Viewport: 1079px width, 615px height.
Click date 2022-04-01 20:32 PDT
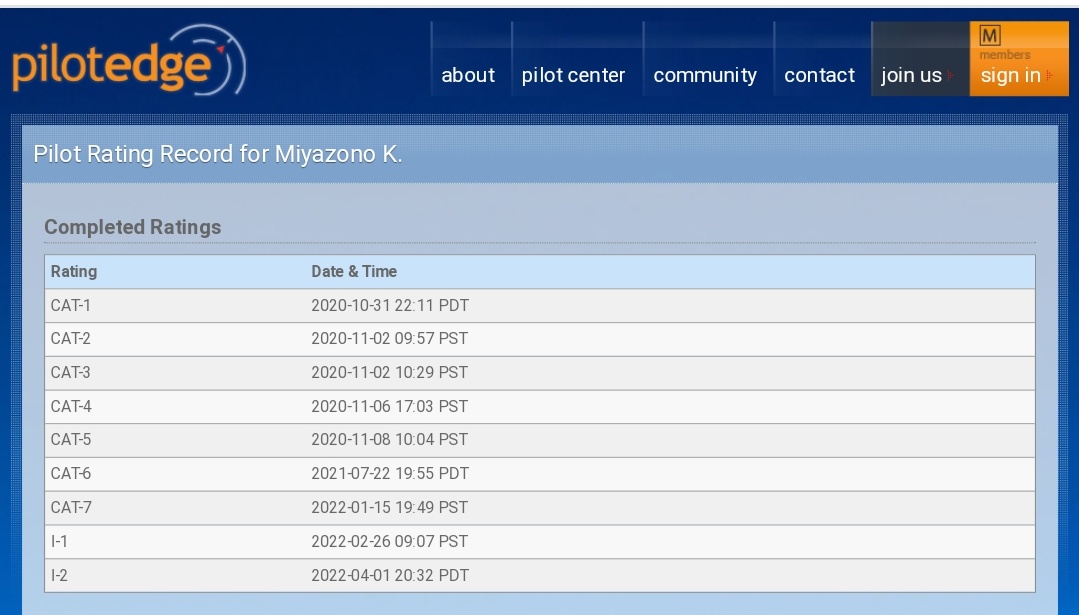tap(390, 575)
